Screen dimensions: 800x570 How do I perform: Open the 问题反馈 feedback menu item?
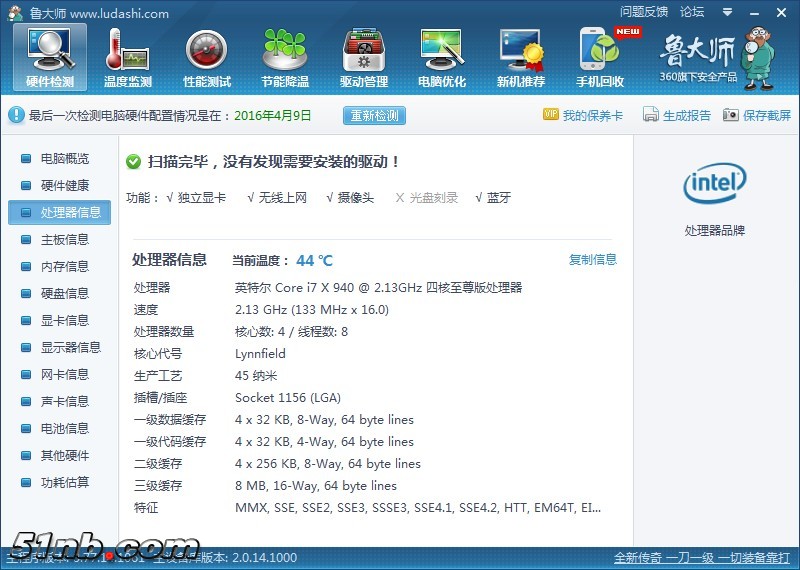click(x=644, y=12)
